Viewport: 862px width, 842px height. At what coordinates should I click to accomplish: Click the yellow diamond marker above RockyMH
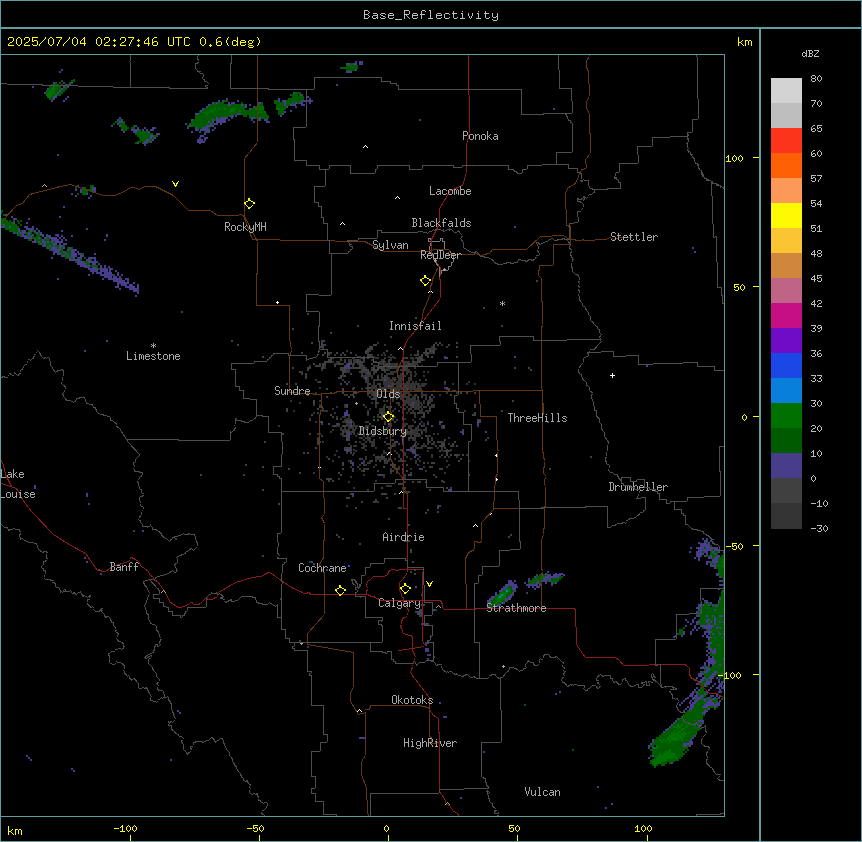249,204
